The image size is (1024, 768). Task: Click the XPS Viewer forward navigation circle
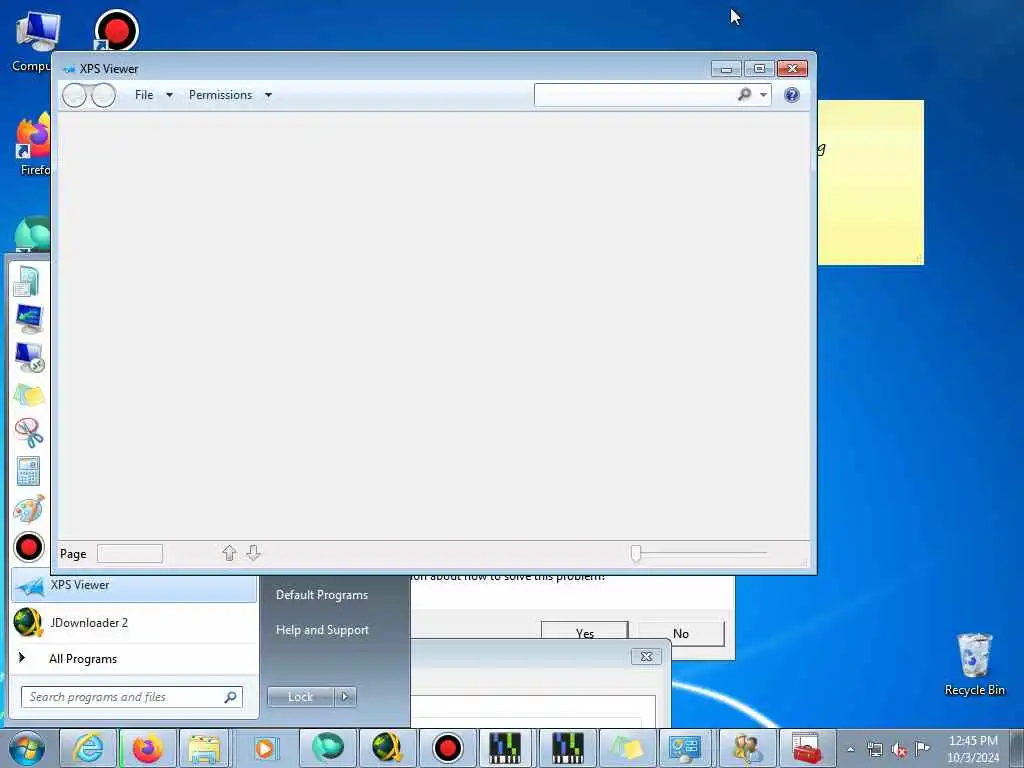point(103,95)
